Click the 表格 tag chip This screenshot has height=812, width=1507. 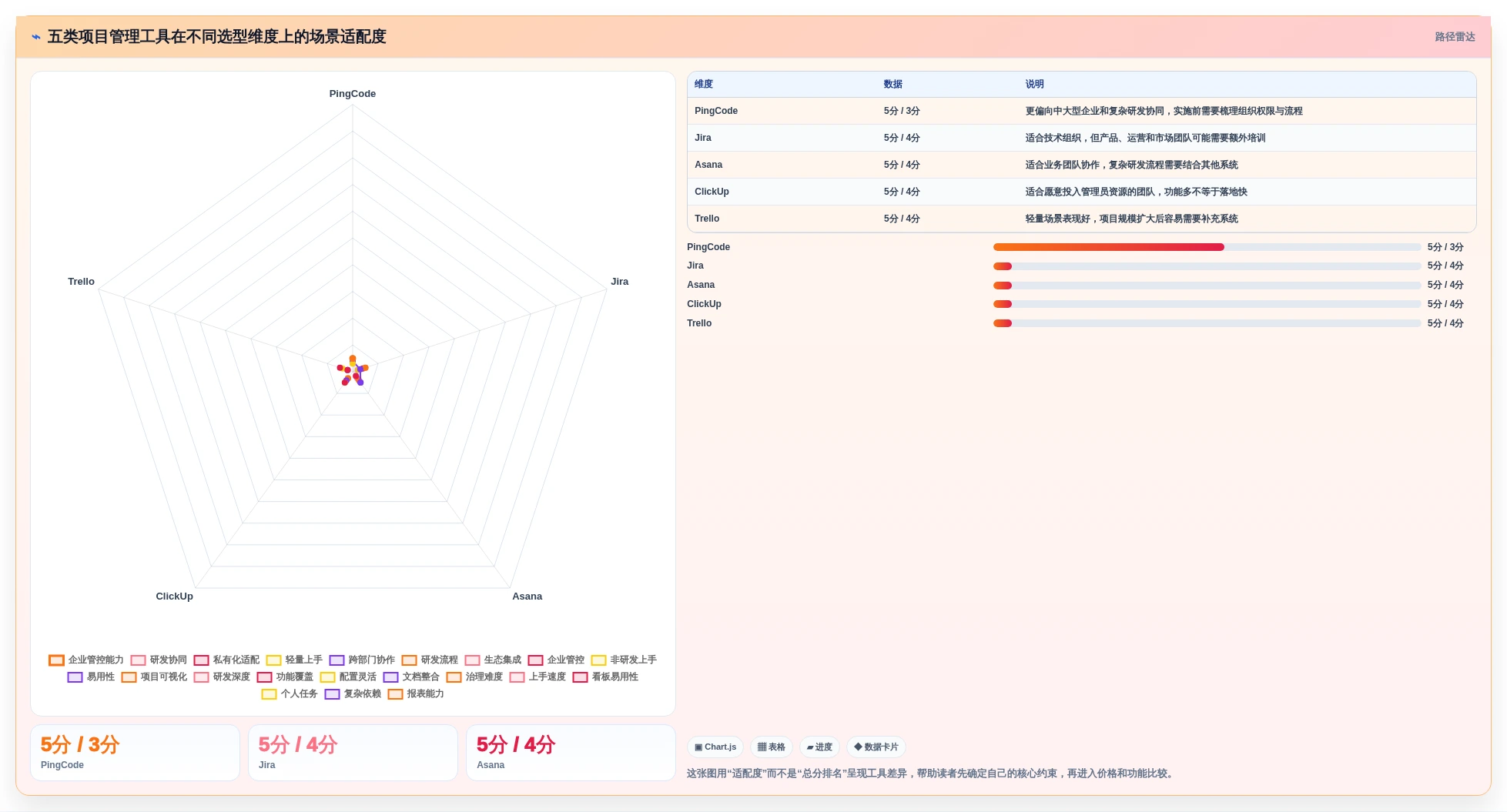tap(771, 747)
